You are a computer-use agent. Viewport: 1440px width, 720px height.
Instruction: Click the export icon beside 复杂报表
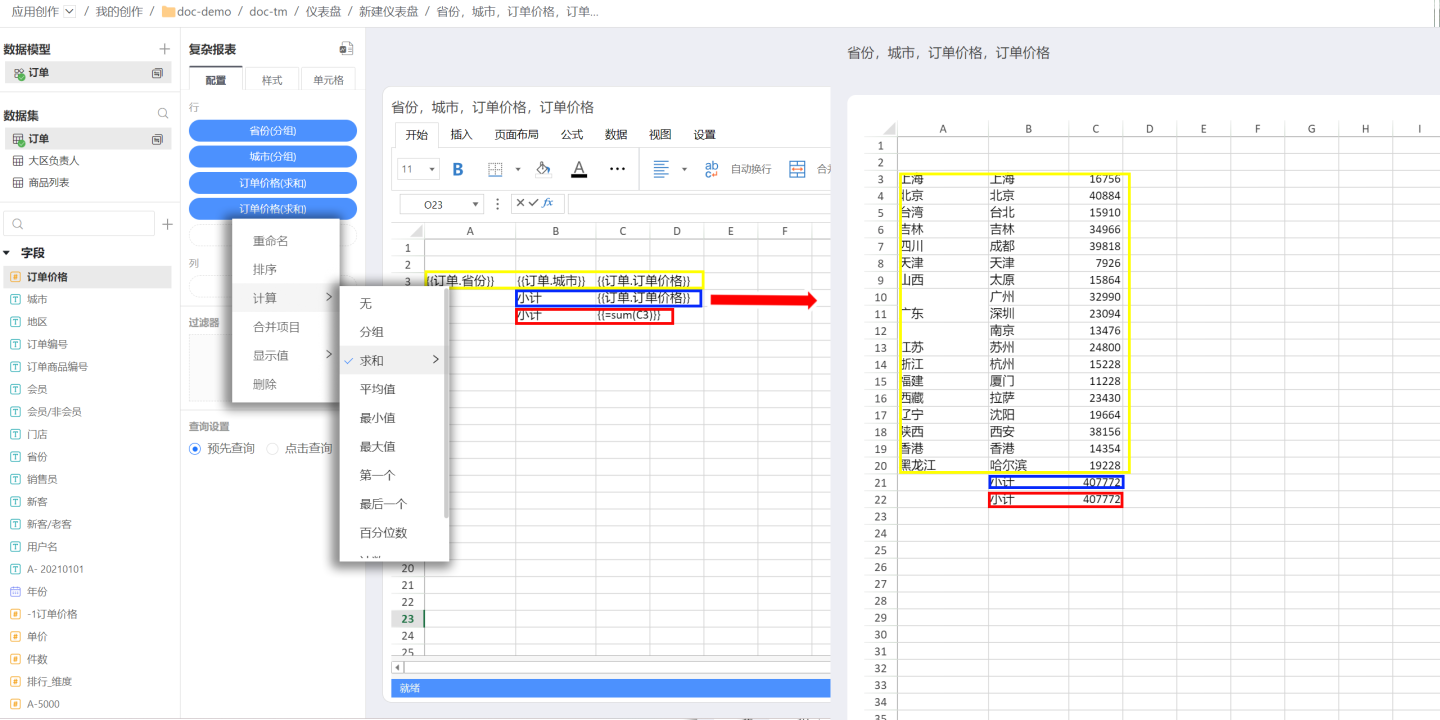pos(346,49)
